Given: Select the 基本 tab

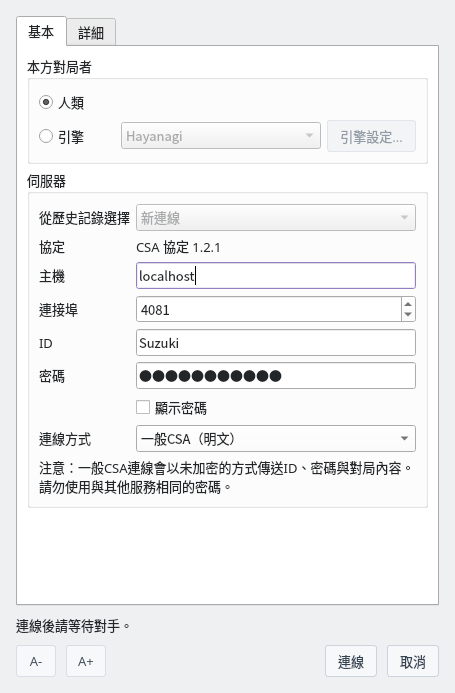Looking at the screenshot, I should pos(41,31).
